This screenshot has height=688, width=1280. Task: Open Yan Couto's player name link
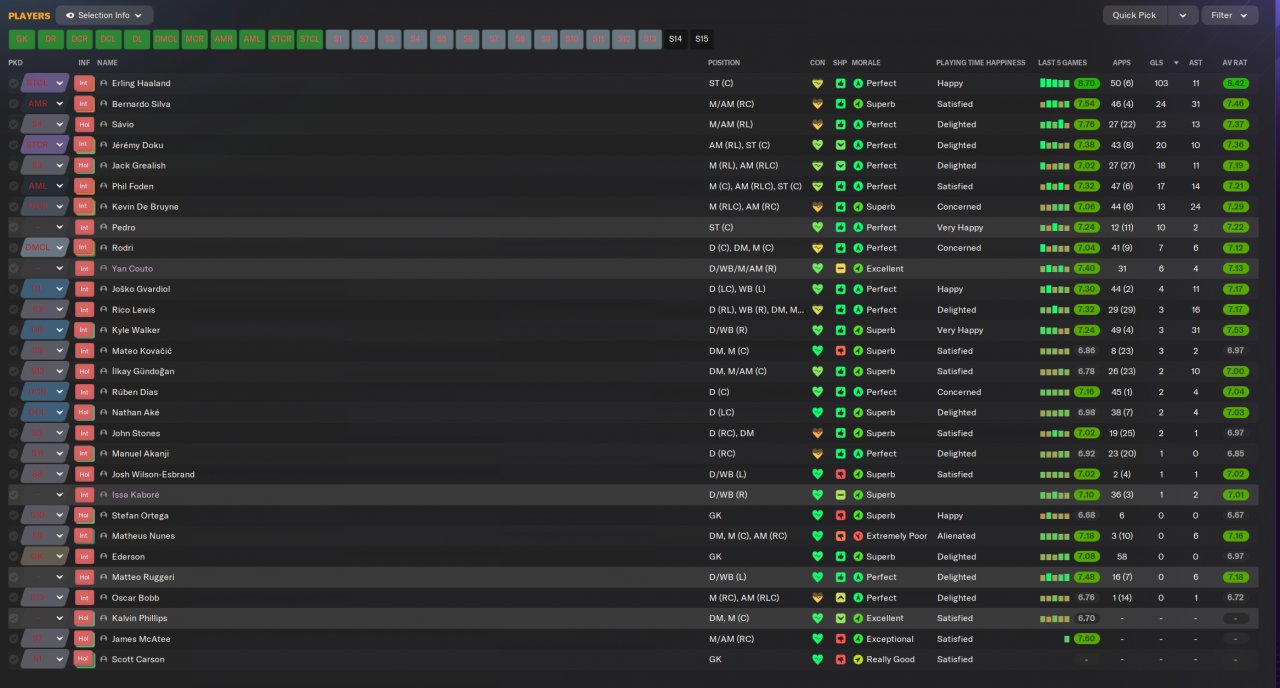click(x=132, y=268)
